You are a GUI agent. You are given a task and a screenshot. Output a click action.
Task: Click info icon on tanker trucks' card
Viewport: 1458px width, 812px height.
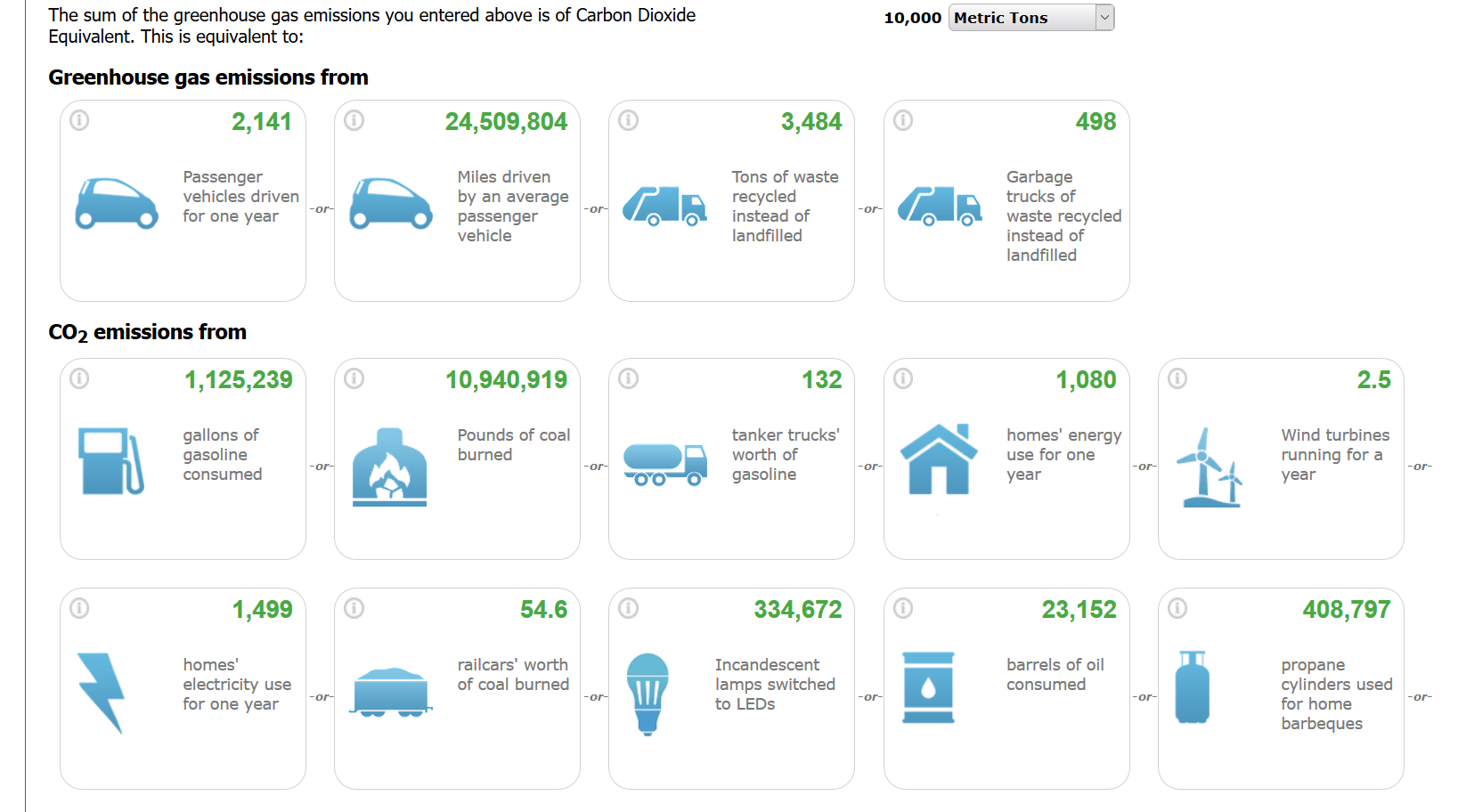coord(628,378)
